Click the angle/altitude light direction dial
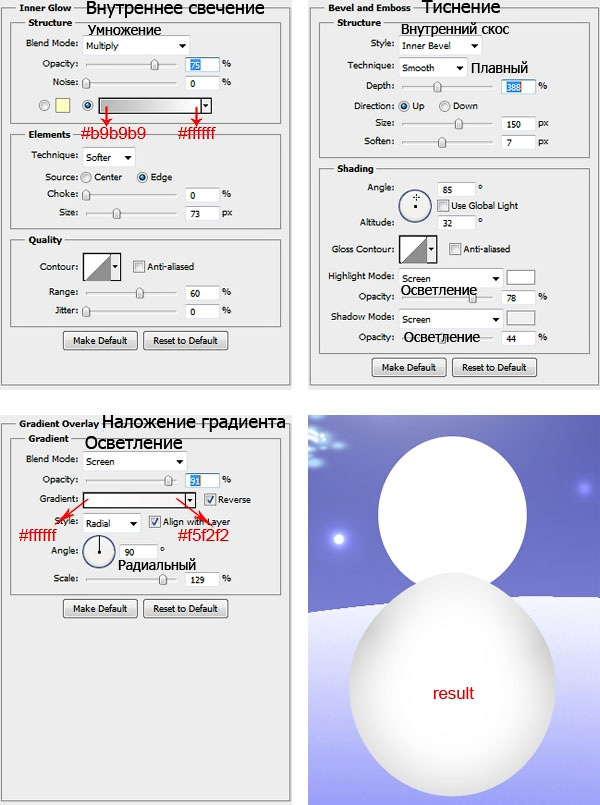The height and width of the screenshot is (805, 600). click(415, 206)
